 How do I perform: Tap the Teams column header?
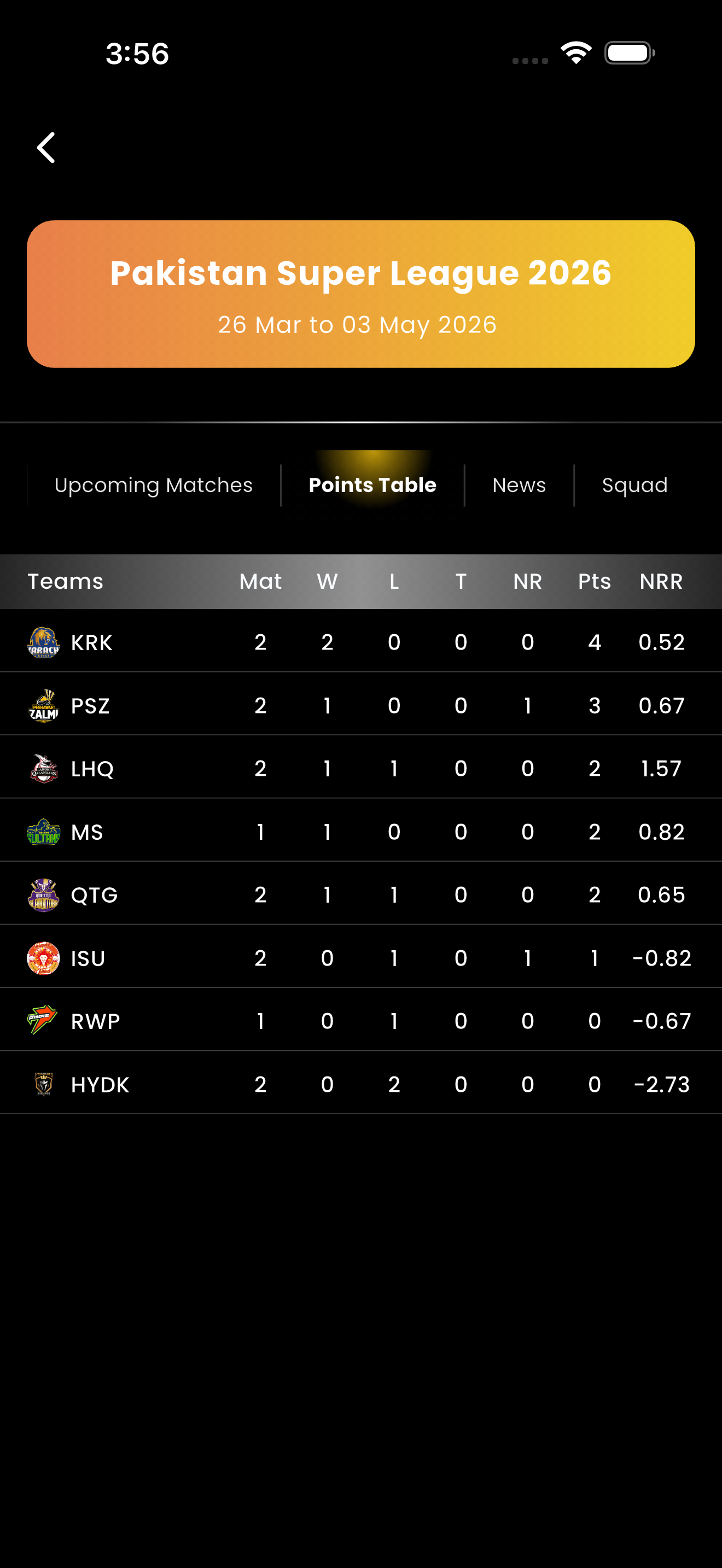coord(66,581)
